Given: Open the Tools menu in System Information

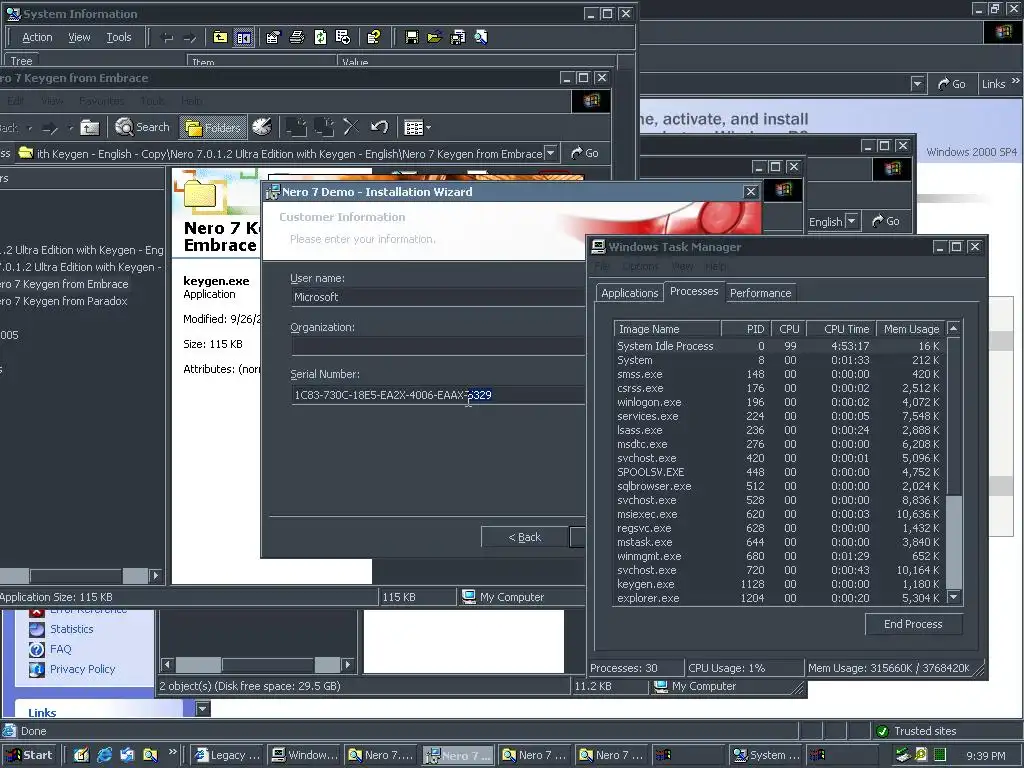Looking at the screenshot, I should (119, 37).
